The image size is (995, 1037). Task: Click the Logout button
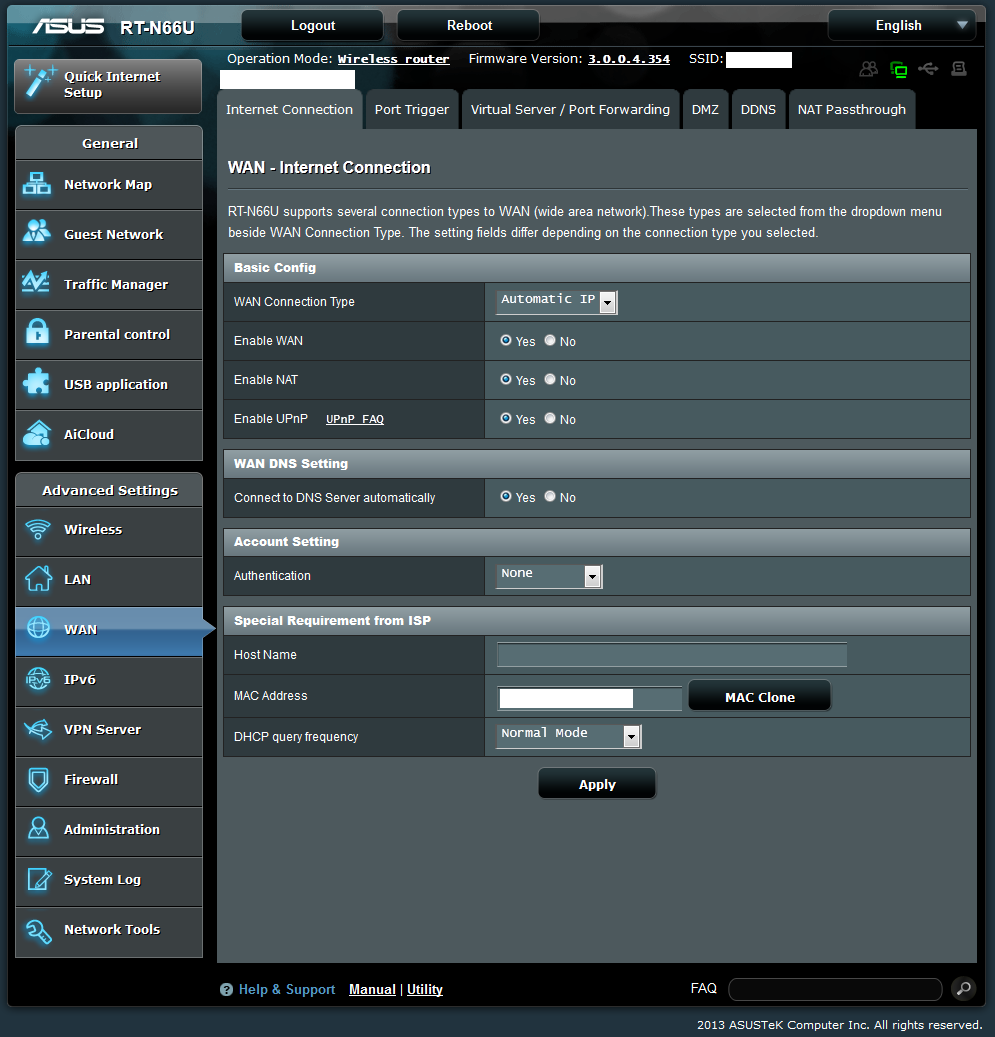(x=312, y=25)
